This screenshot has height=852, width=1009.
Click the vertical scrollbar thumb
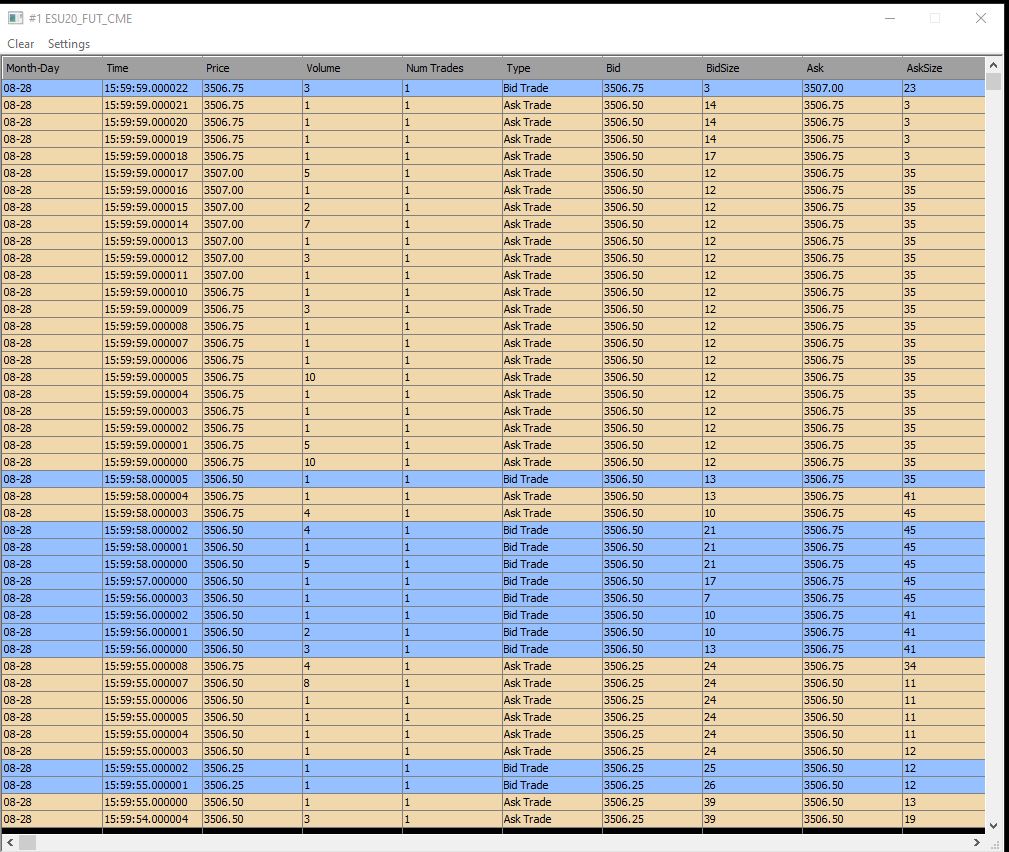click(x=993, y=82)
